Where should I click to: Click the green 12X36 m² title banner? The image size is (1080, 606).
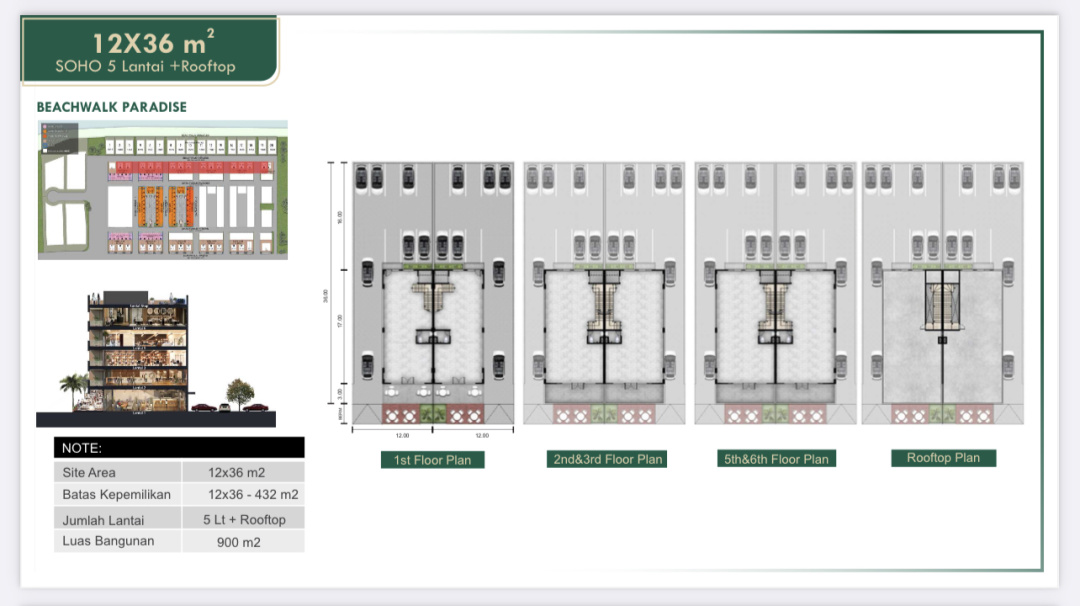pos(150,52)
